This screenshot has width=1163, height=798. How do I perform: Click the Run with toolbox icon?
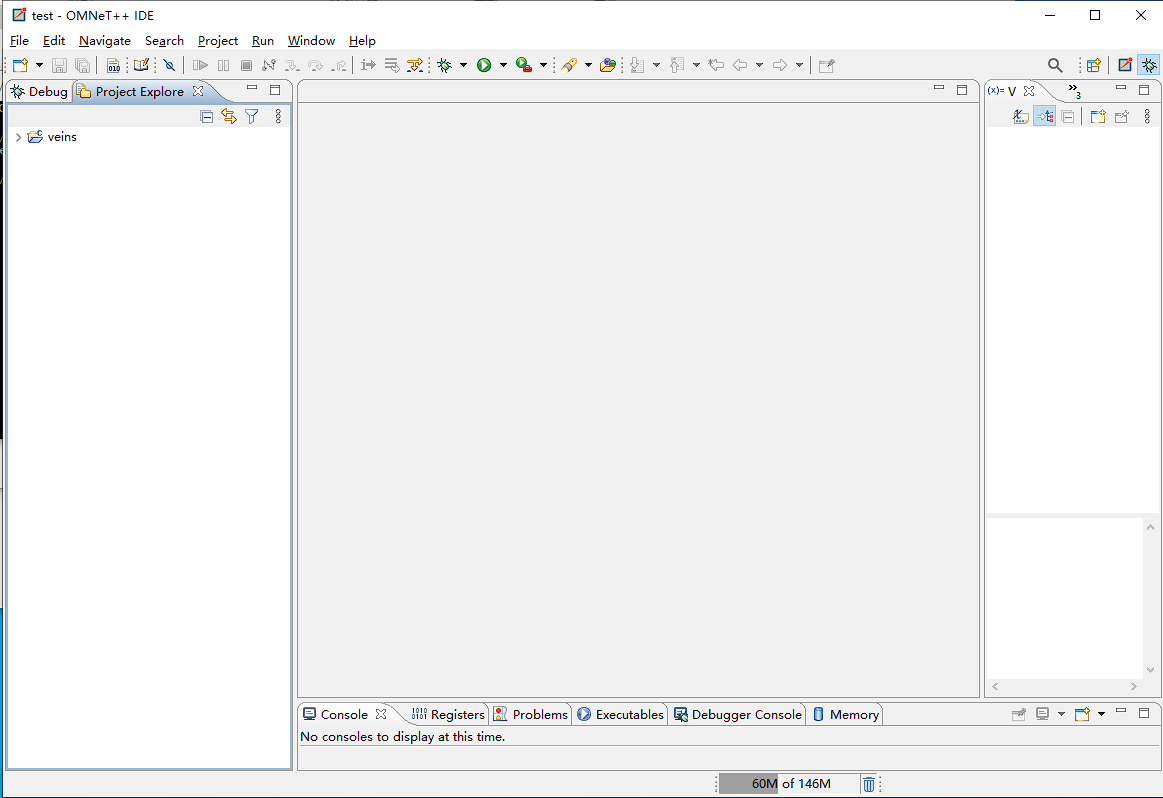click(x=524, y=65)
